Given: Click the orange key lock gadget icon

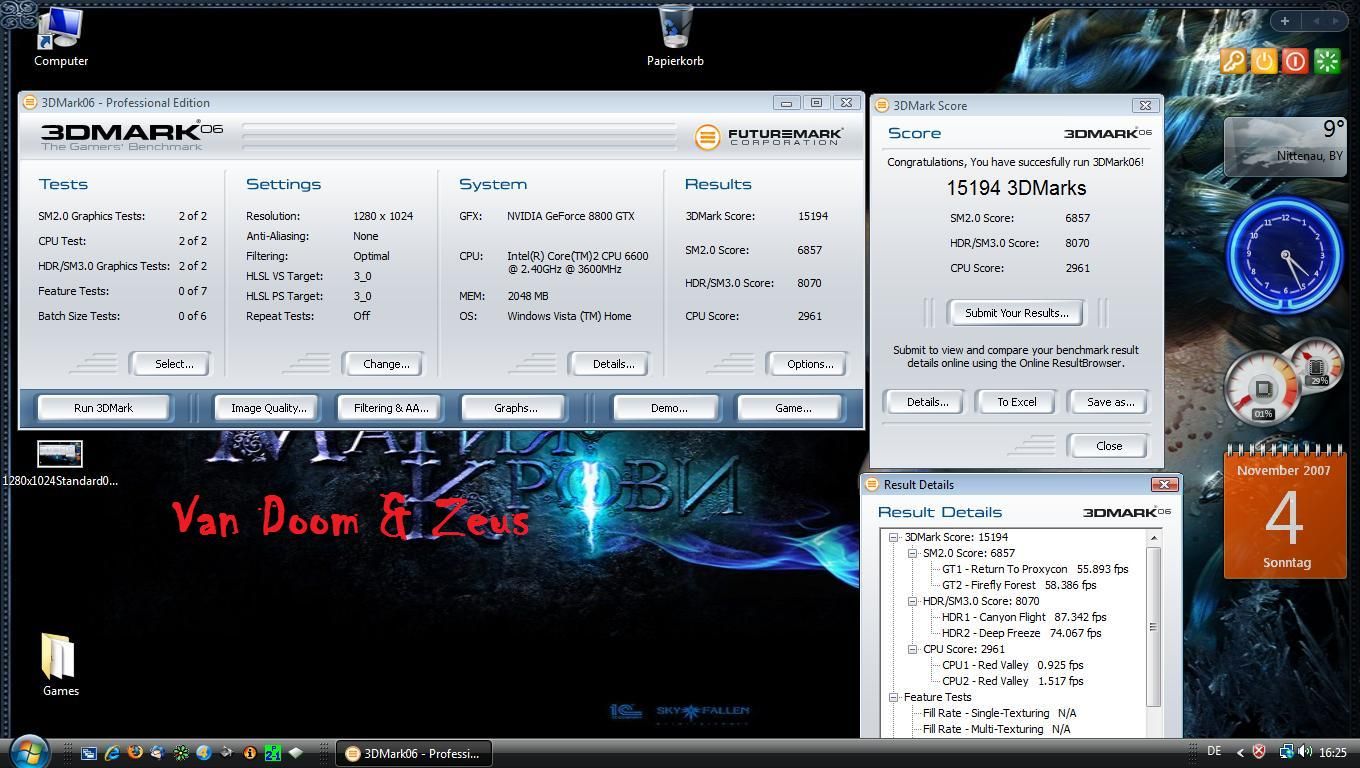Looking at the screenshot, I should (x=1233, y=61).
